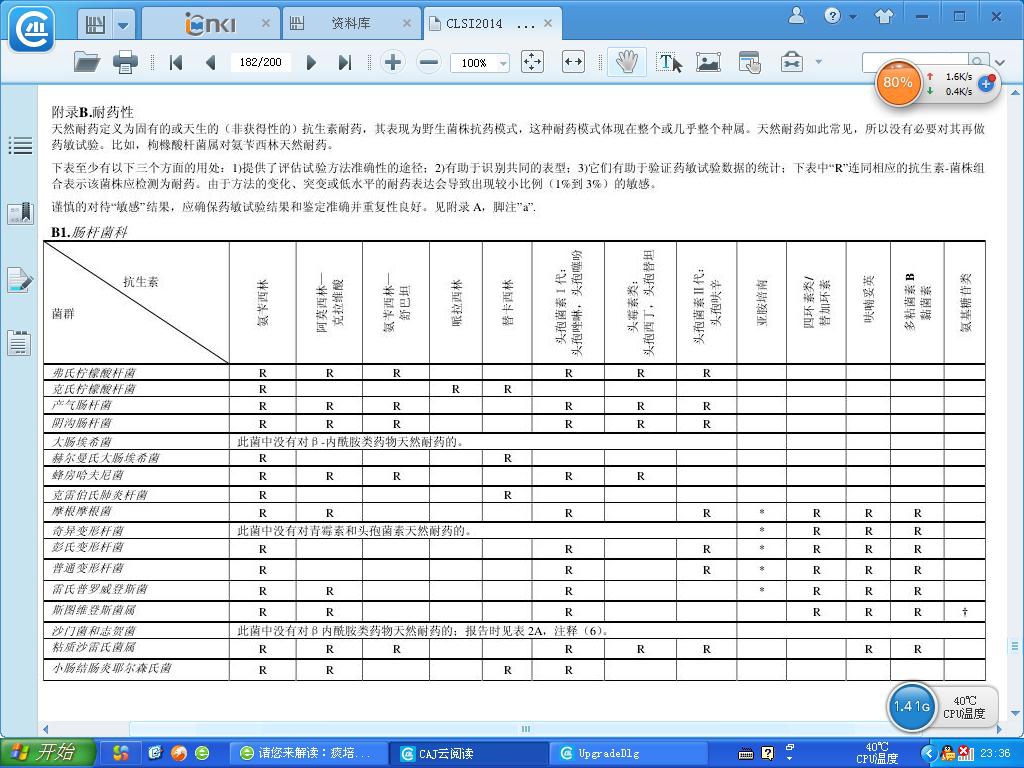Activate the Hand pan tool
The height and width of the screenshot is (768, 1024).
[627, 62]
